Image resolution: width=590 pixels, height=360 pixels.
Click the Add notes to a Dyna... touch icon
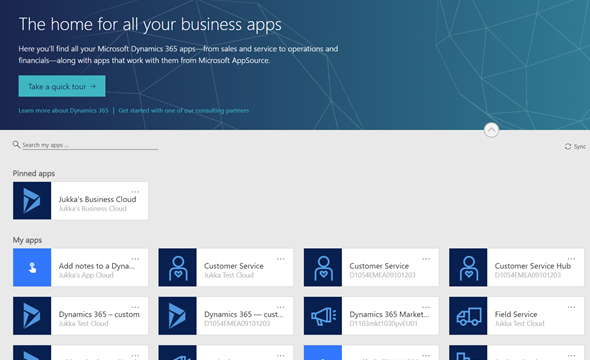coord(32,267)
